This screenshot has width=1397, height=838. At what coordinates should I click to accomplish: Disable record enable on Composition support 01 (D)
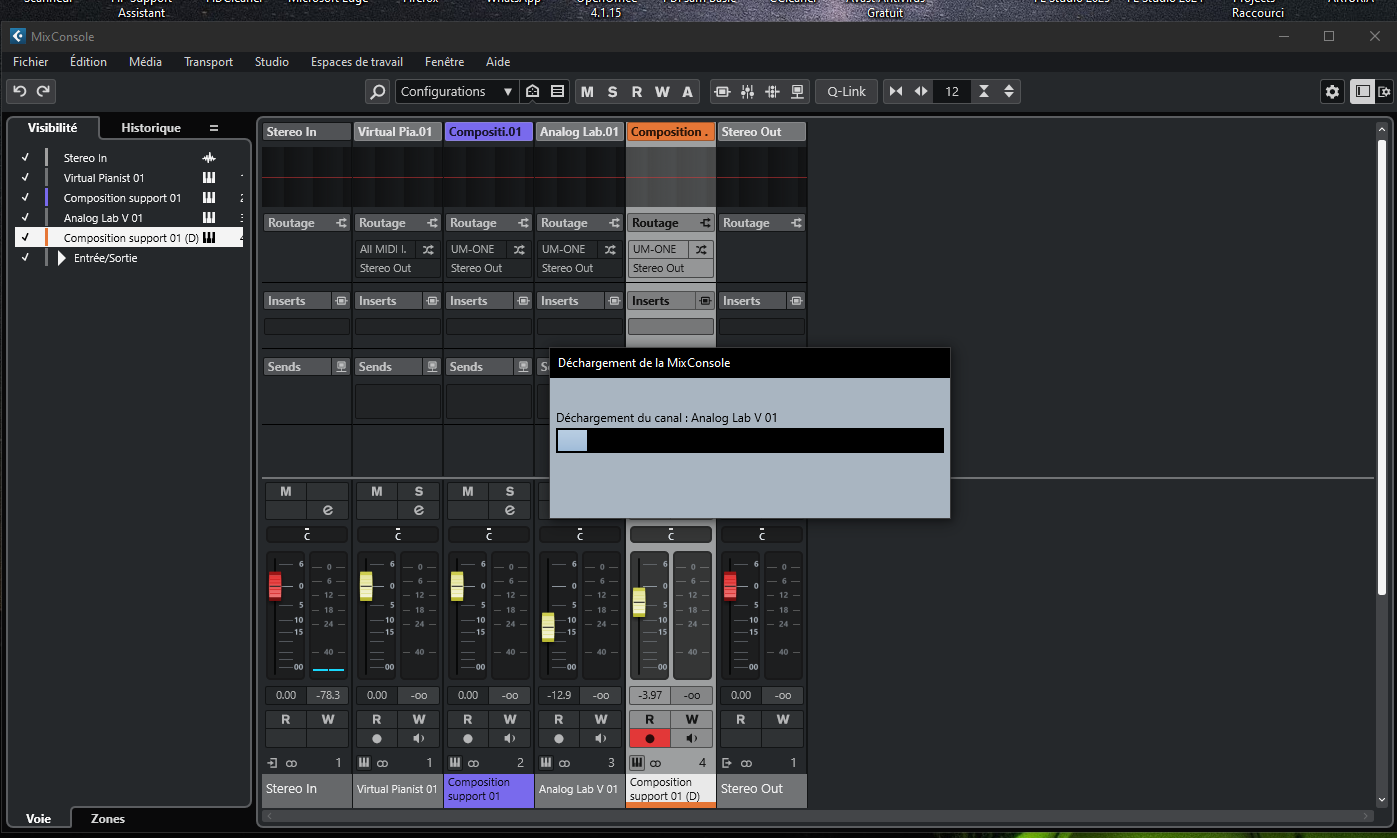click(649, 739)
